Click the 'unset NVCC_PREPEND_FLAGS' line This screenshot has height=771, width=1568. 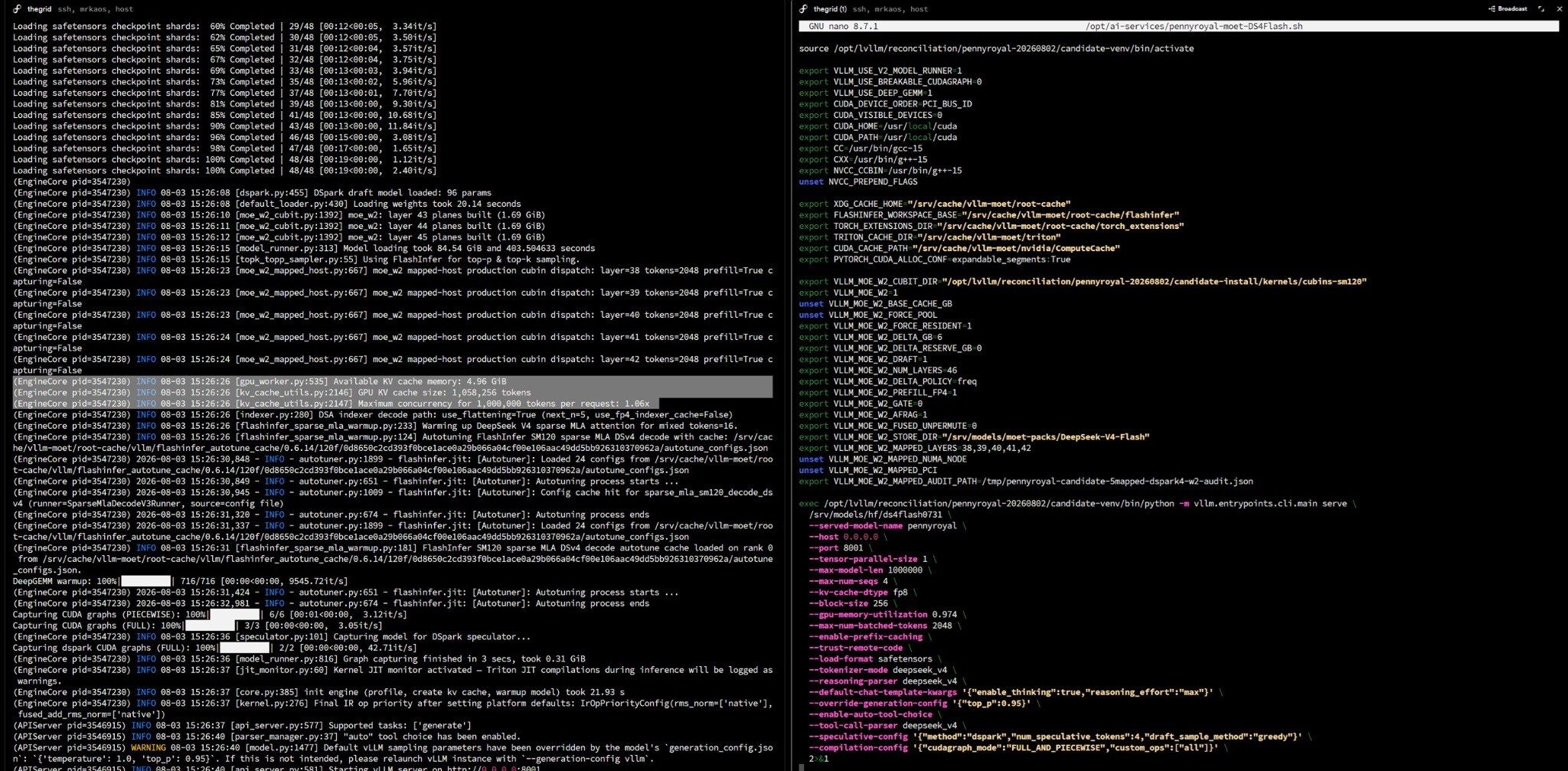tap(858, 181)
